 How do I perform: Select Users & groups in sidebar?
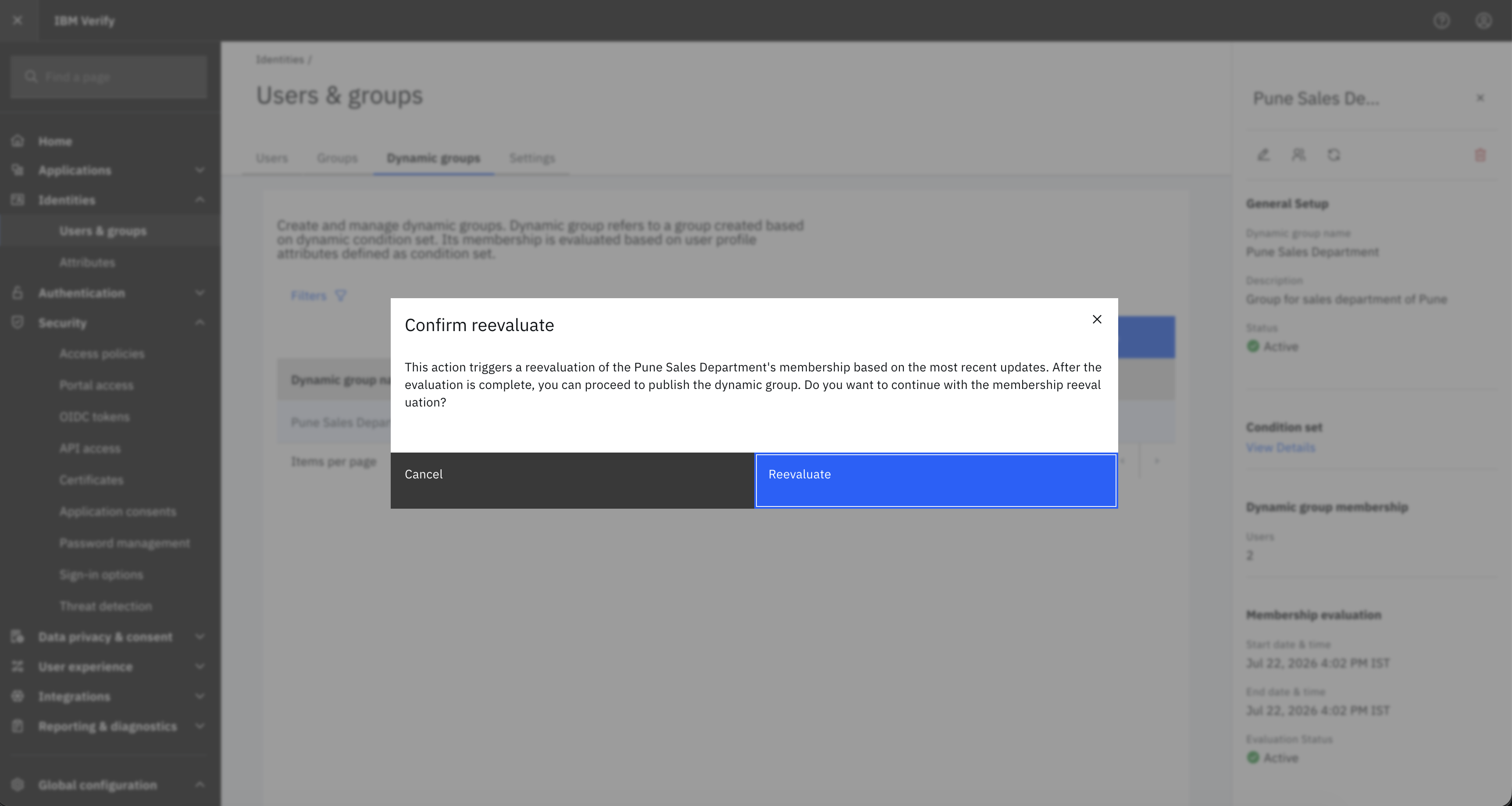[103, 231]
